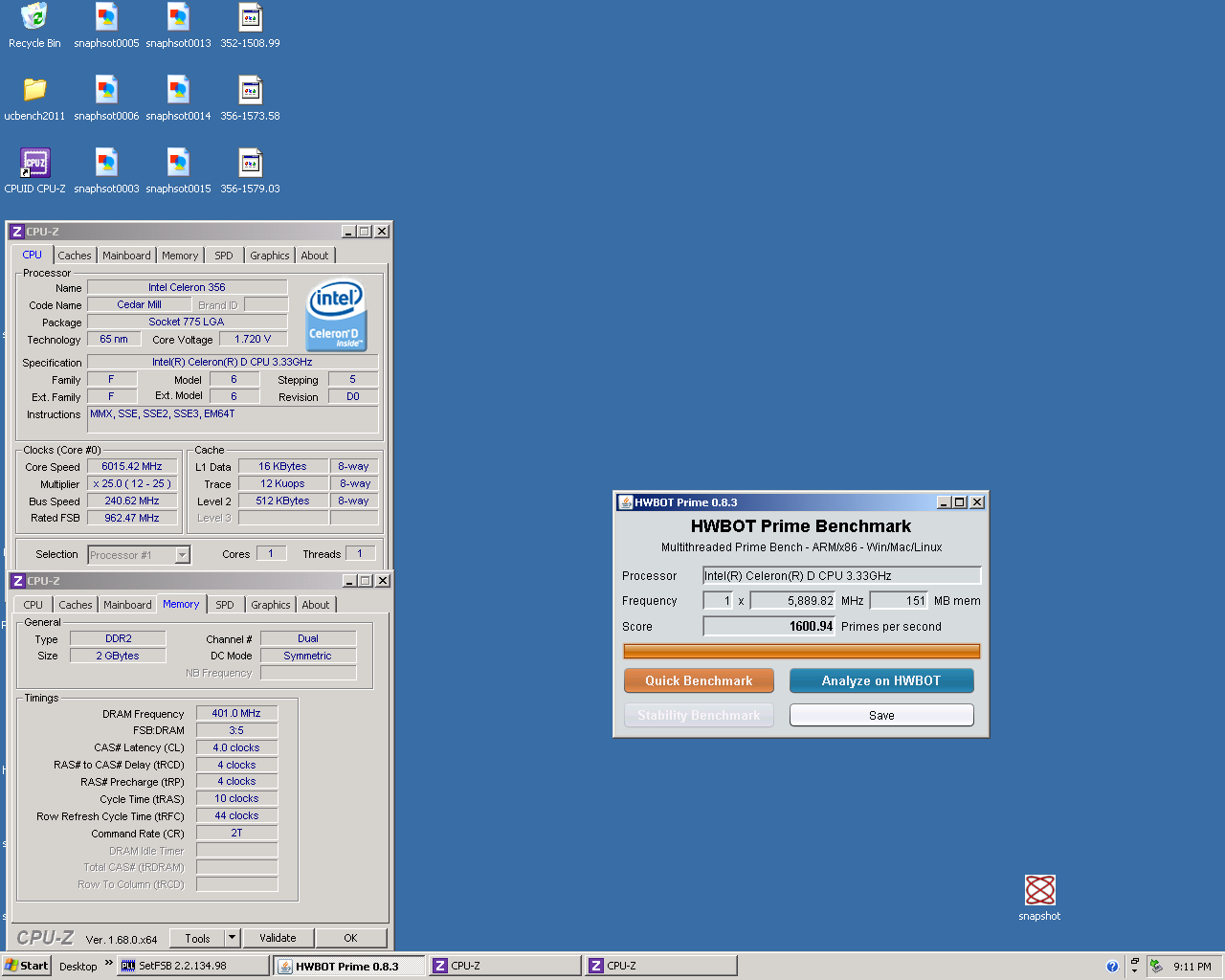
Task: Click OK in the CPU-Z window
Action: 351,938
